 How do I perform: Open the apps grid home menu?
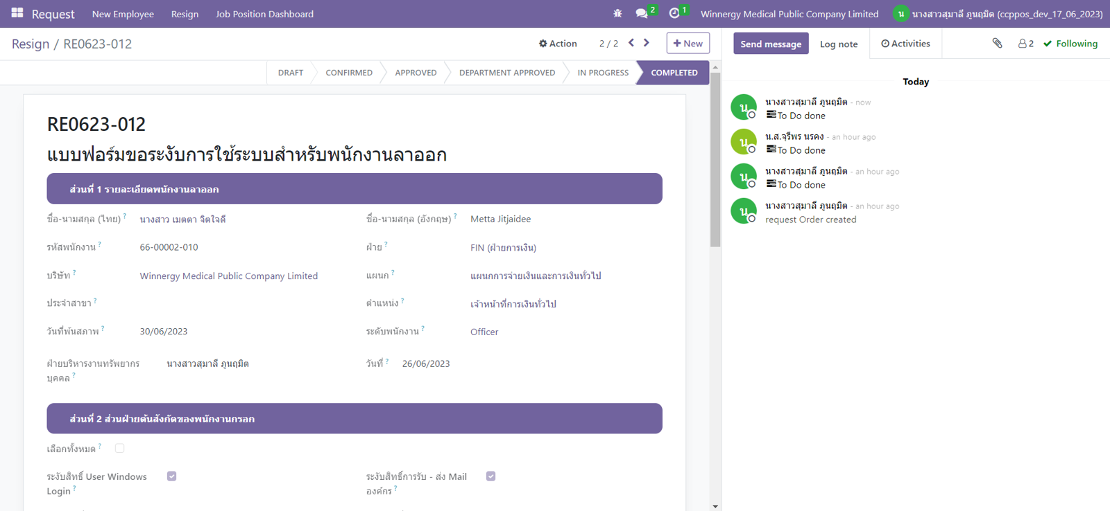[17, 14]
